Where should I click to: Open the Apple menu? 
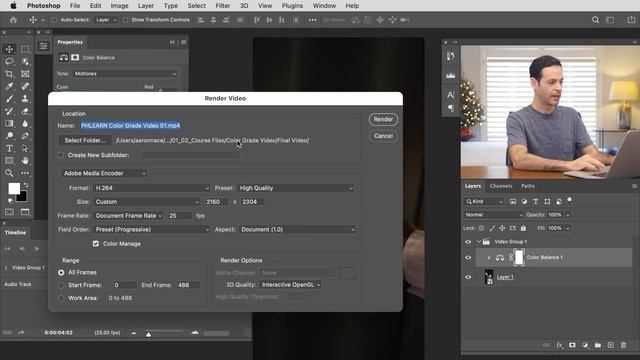13,6
